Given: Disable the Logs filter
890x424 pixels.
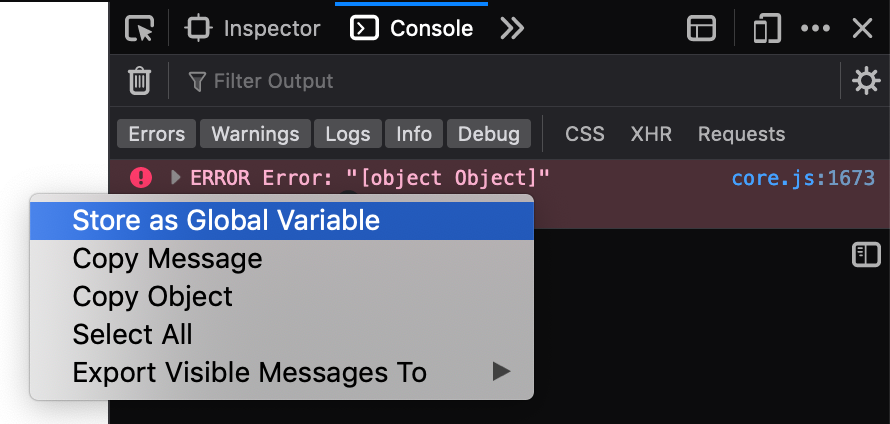Looking at the screenshot, I should [348, 134].
